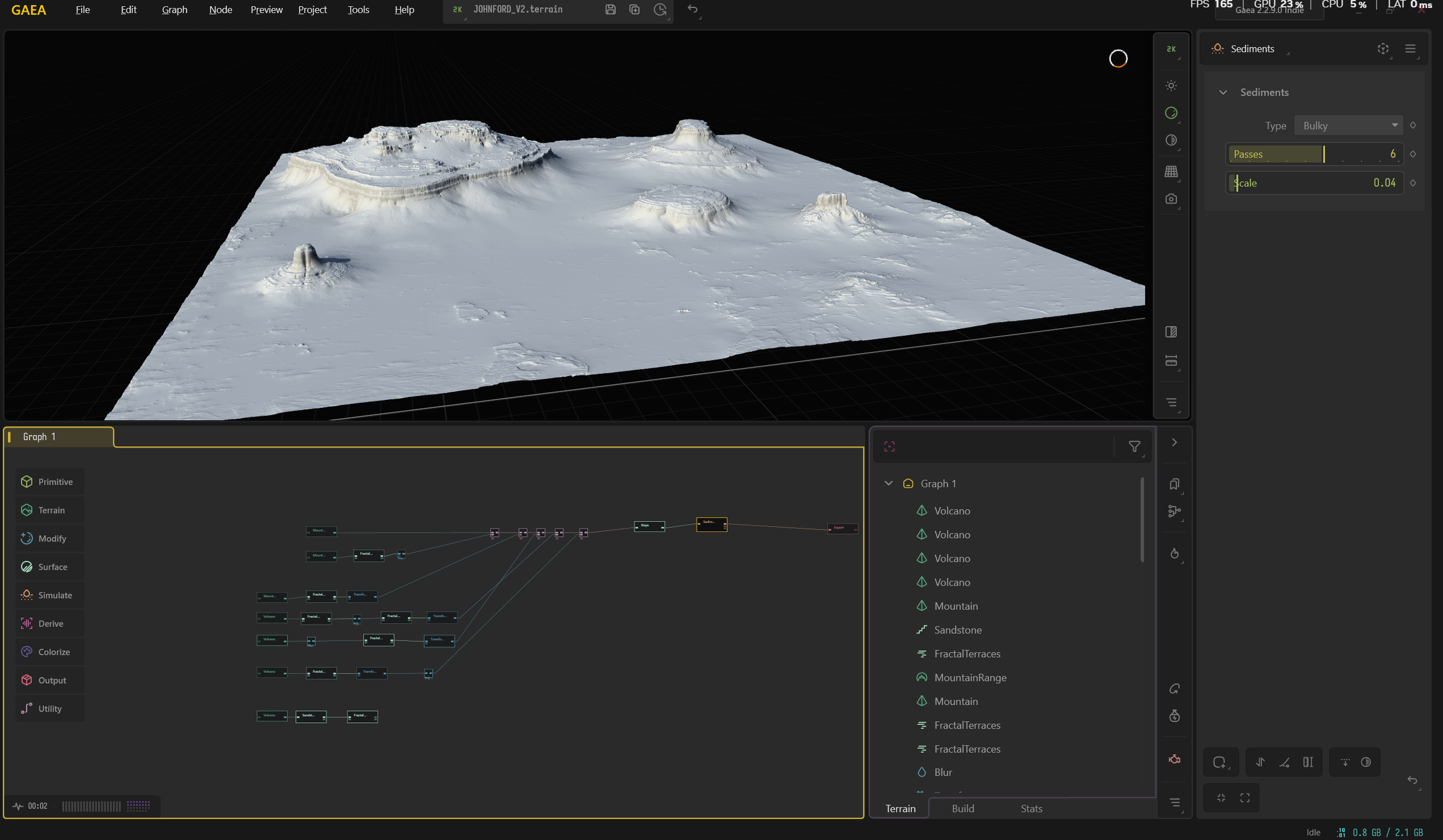
Task: Open the Sediments panel hamburger menu
Action: 1410,49
